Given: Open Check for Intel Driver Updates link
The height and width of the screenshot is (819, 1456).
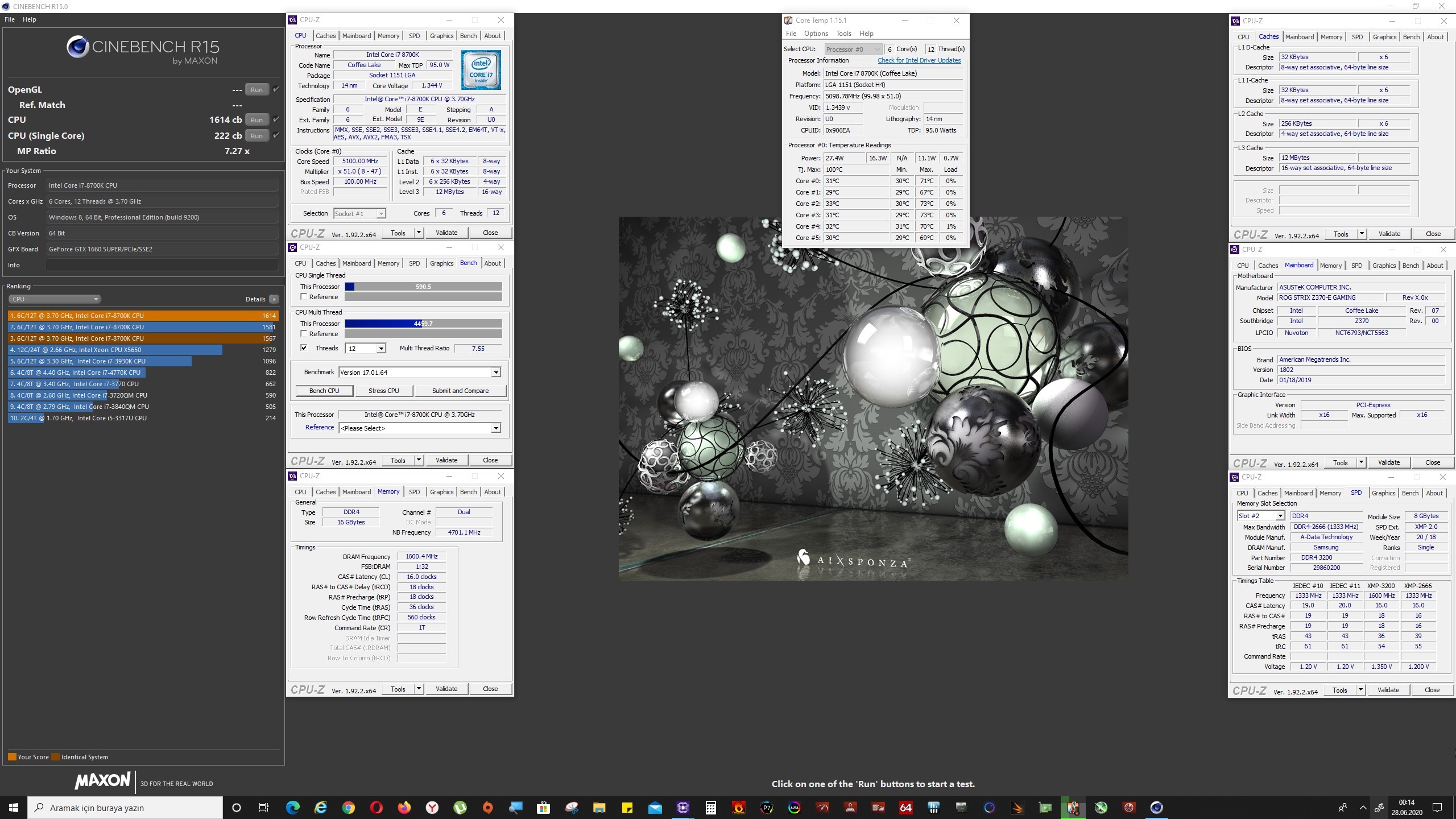Looking at the screenshot, I should pyautogui.click(x=919, y=60).
